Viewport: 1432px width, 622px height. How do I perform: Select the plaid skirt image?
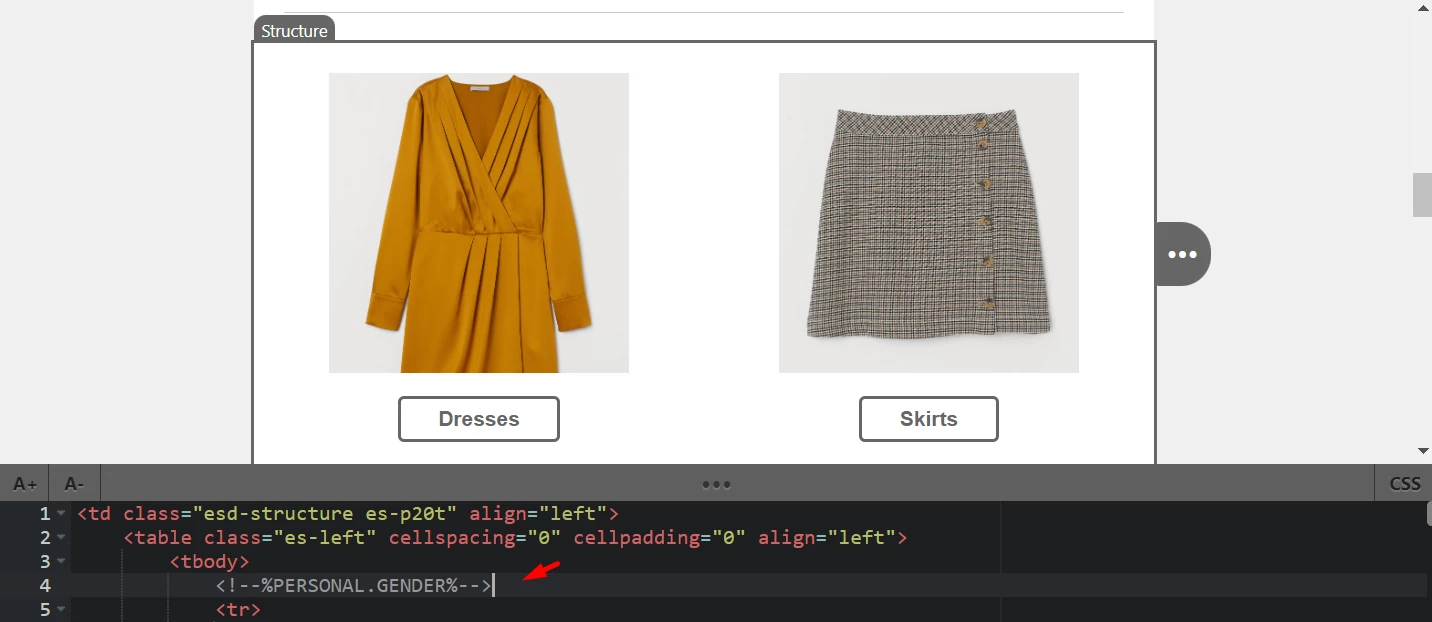pyautogui.click(x=929, y=223)
